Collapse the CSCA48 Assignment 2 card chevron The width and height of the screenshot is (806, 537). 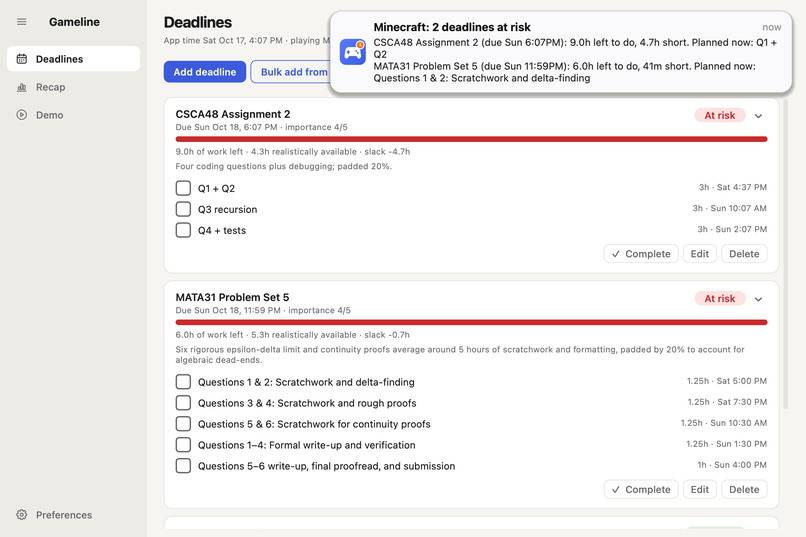[x=758, y=116]
